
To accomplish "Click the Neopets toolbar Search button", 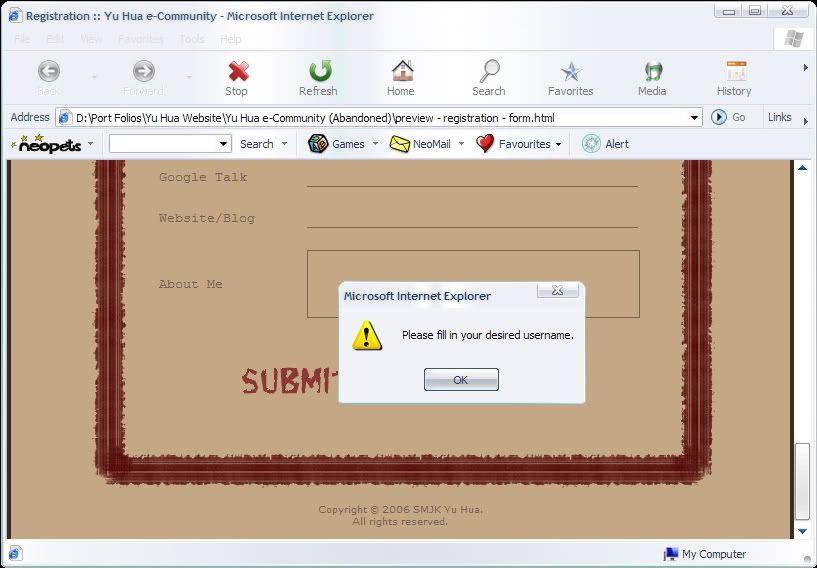I will coord(256,144).
